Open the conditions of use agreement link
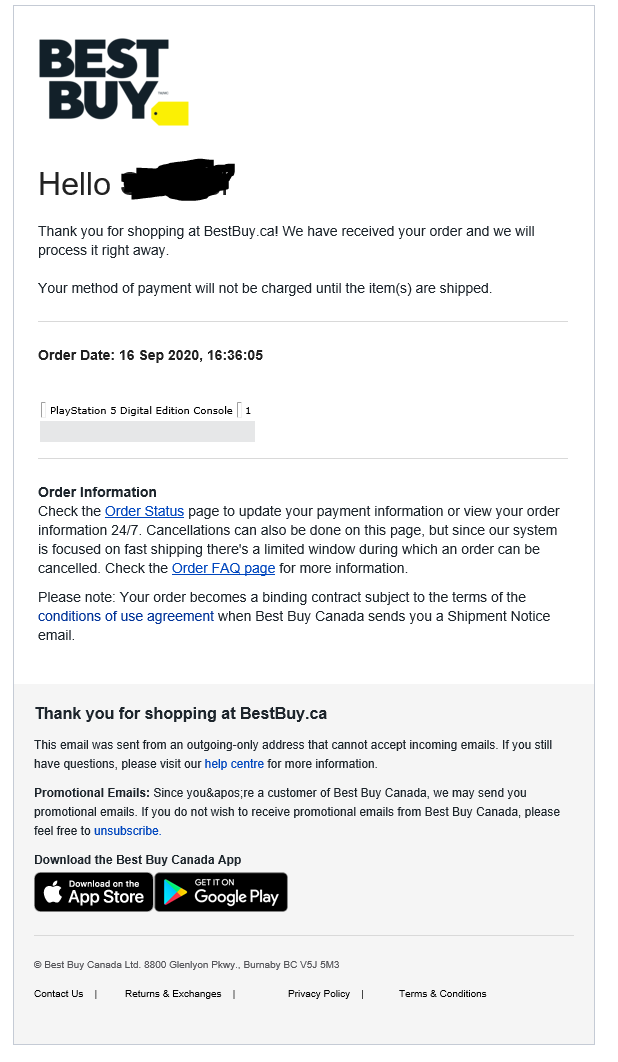618x1062 pixels. coord(126,616)
